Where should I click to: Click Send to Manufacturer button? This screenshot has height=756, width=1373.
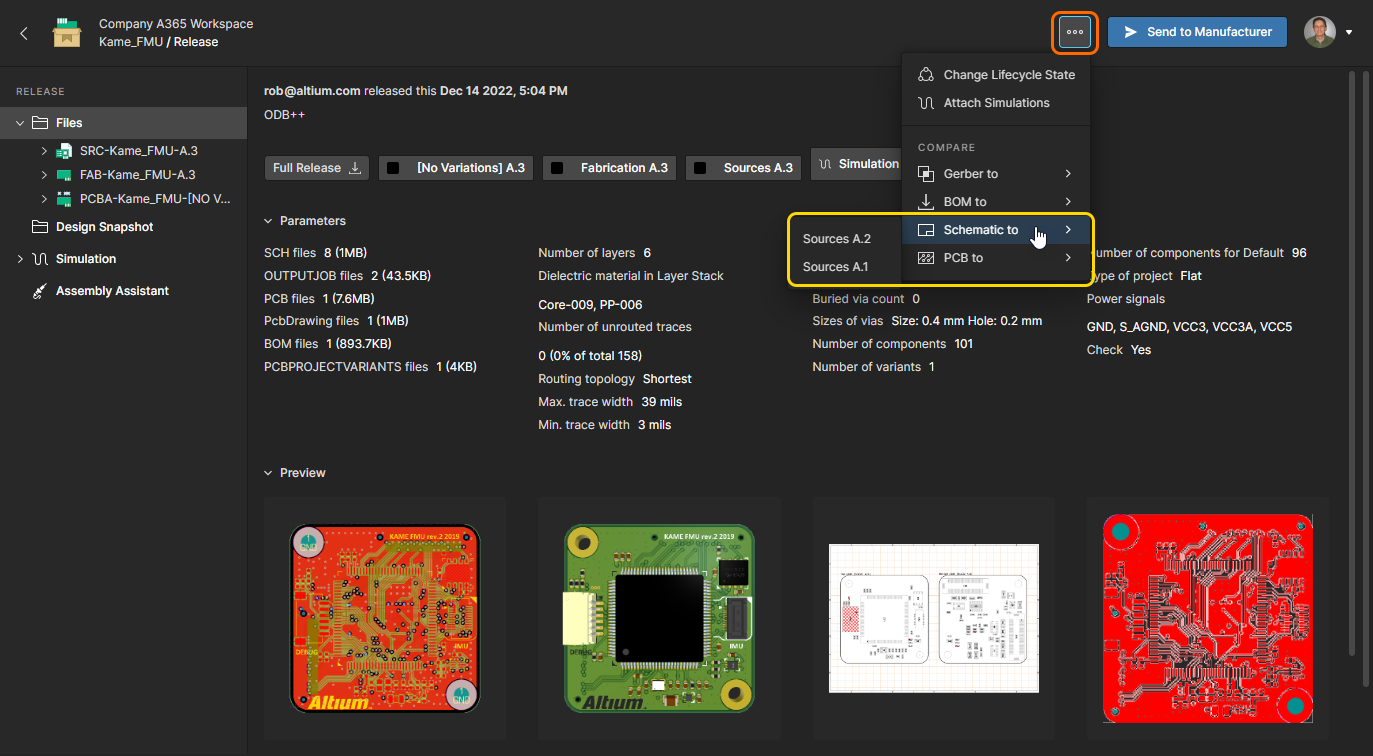point(1197,32)
